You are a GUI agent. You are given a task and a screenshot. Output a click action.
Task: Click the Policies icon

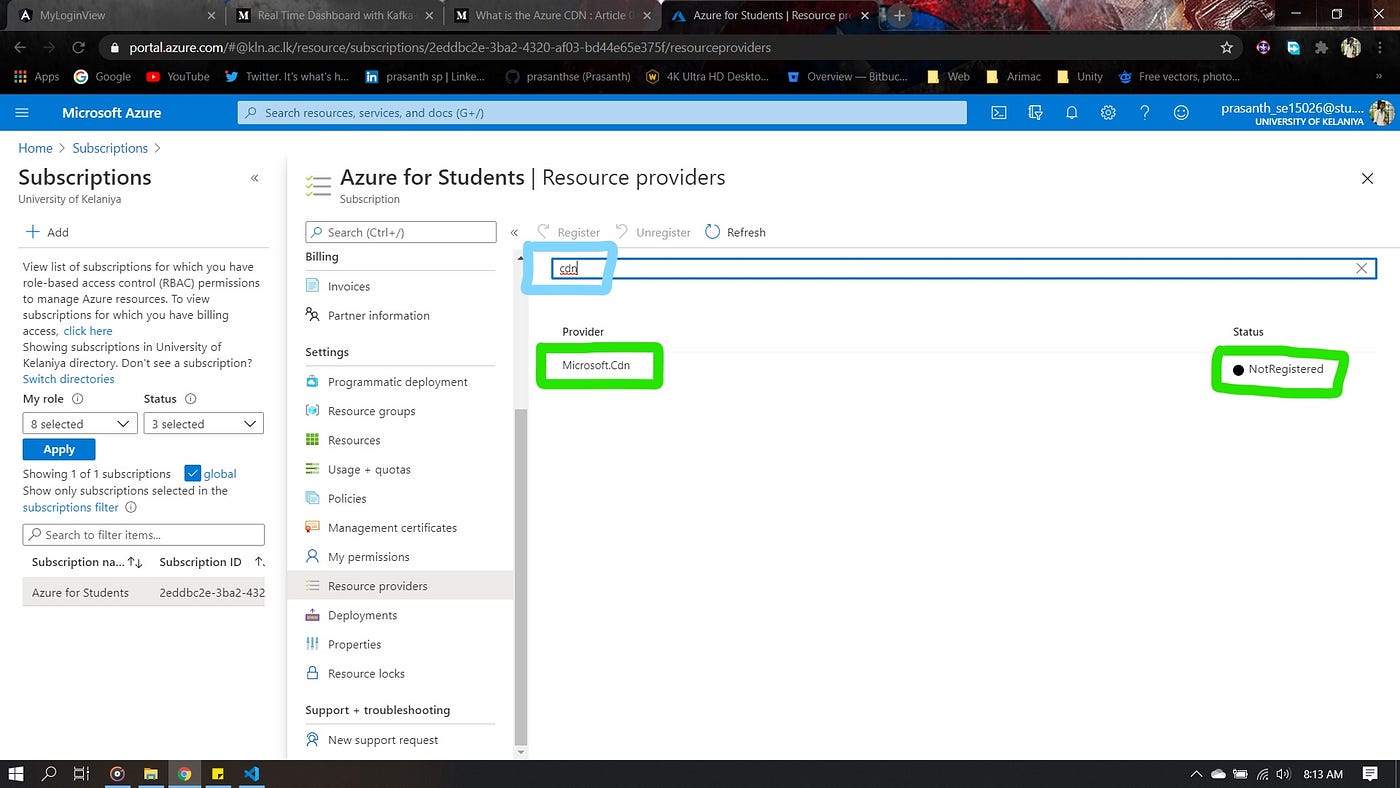[313, 498]
